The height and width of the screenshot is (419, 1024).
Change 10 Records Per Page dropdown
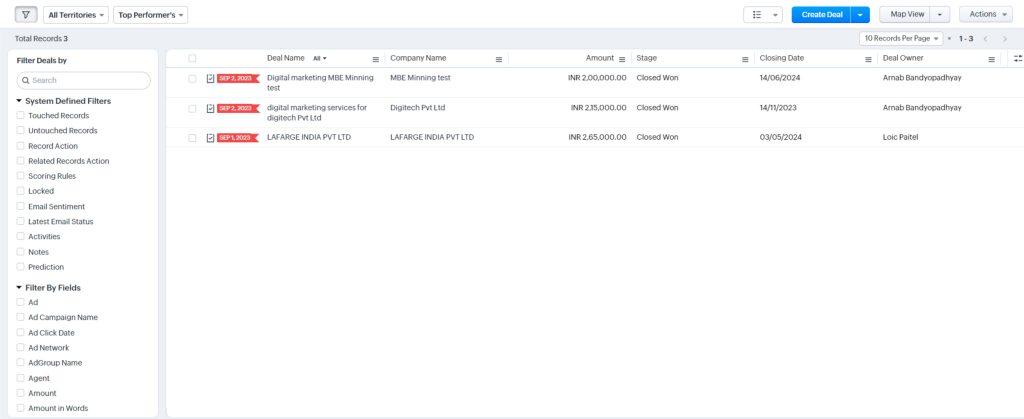(900, 38)
